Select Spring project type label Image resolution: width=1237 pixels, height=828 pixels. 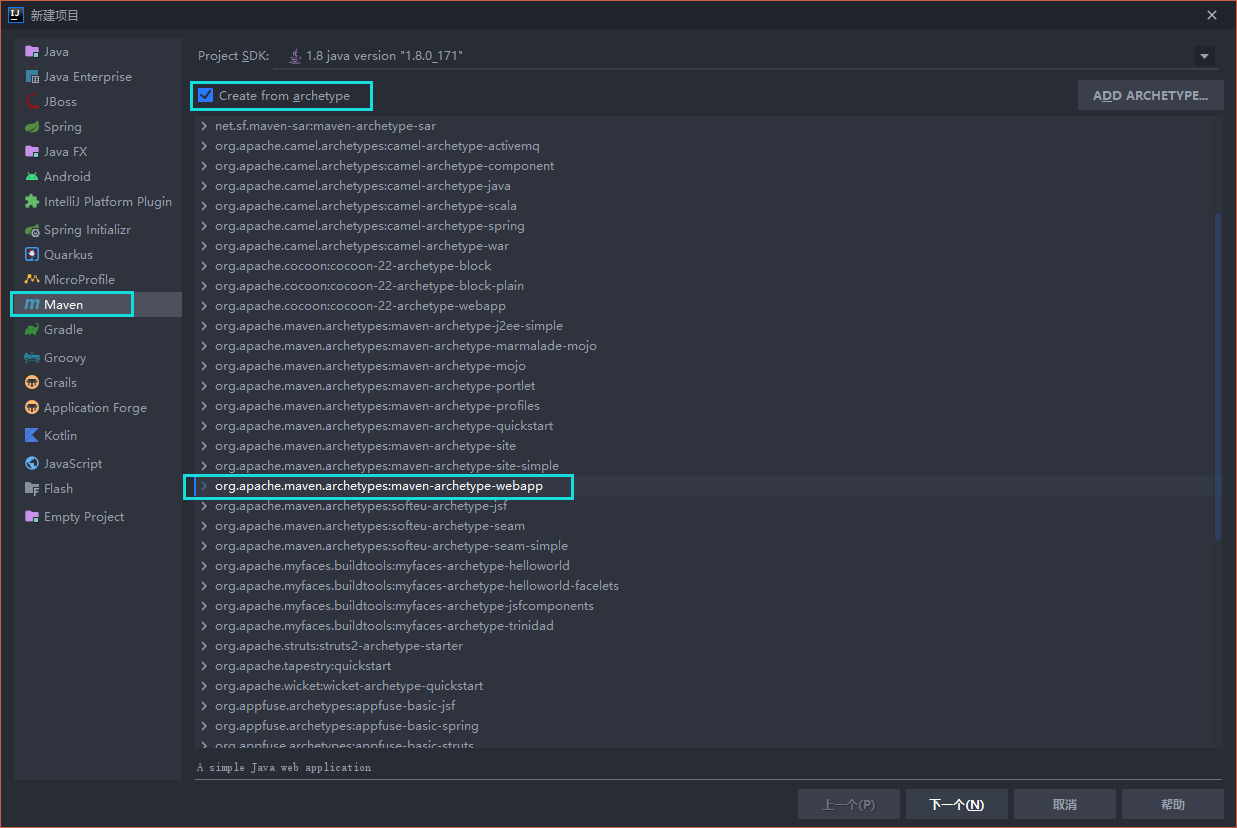pyautogui.click(x=63, y=127)
